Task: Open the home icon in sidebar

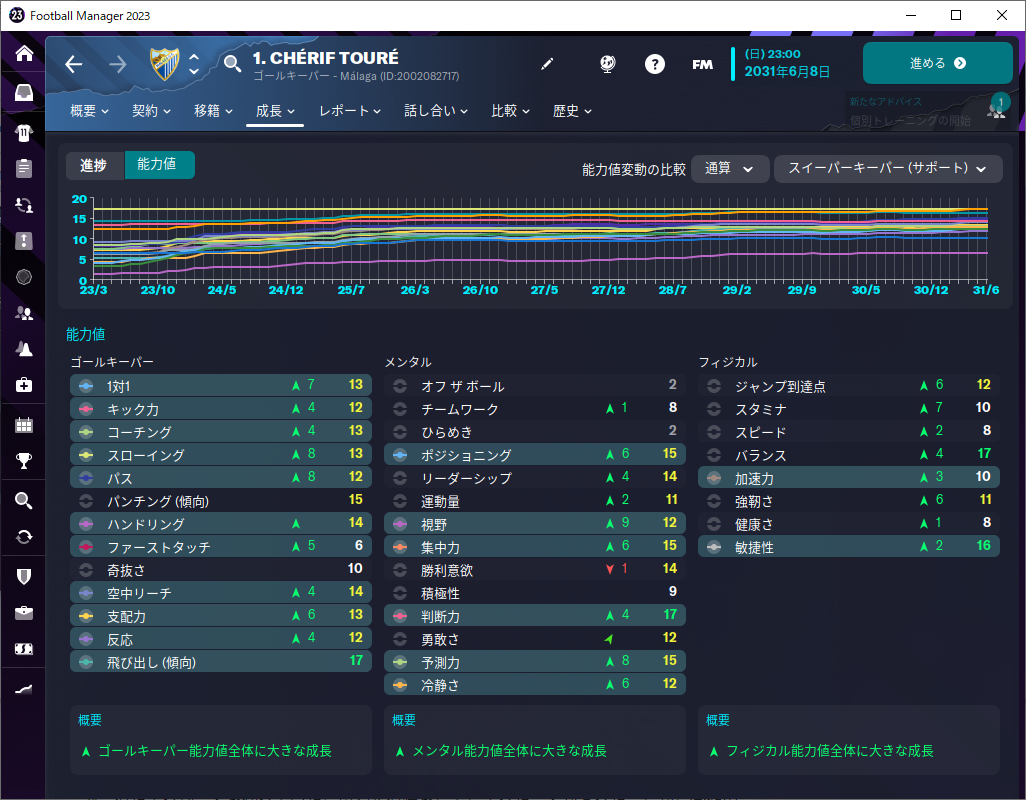Action: 24,53
